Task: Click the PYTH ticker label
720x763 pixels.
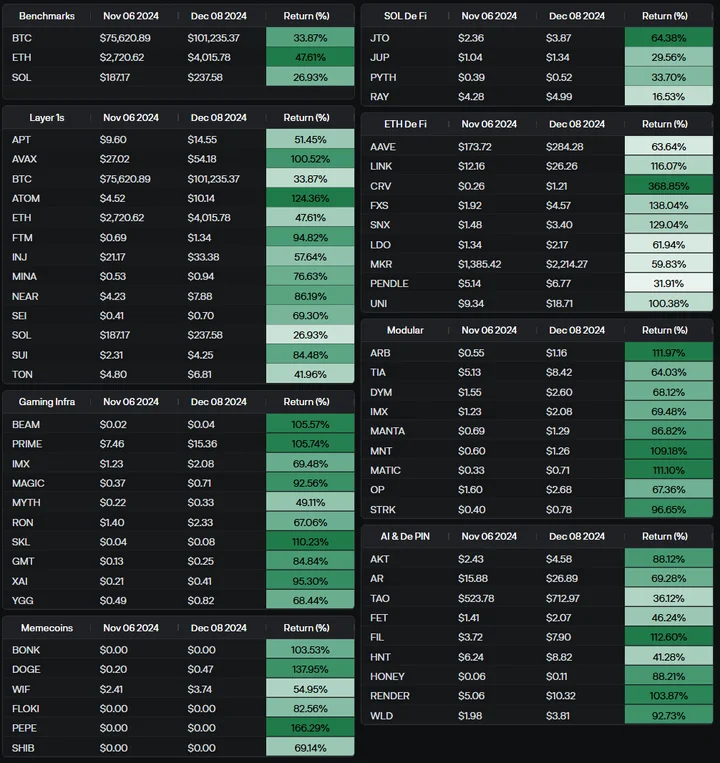Action: [x=383, y=78]
